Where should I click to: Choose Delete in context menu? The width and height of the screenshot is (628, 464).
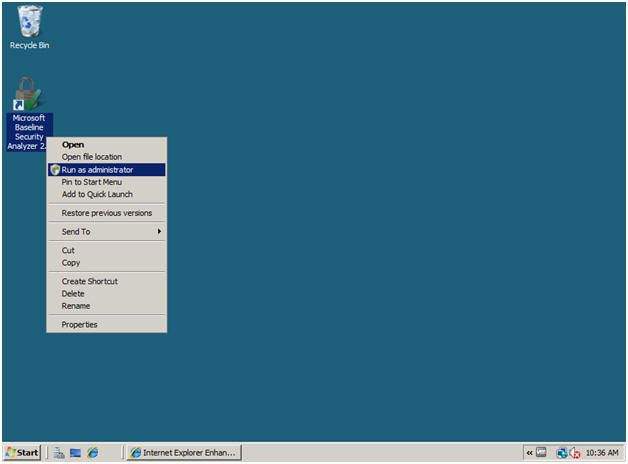pos(107,294)
